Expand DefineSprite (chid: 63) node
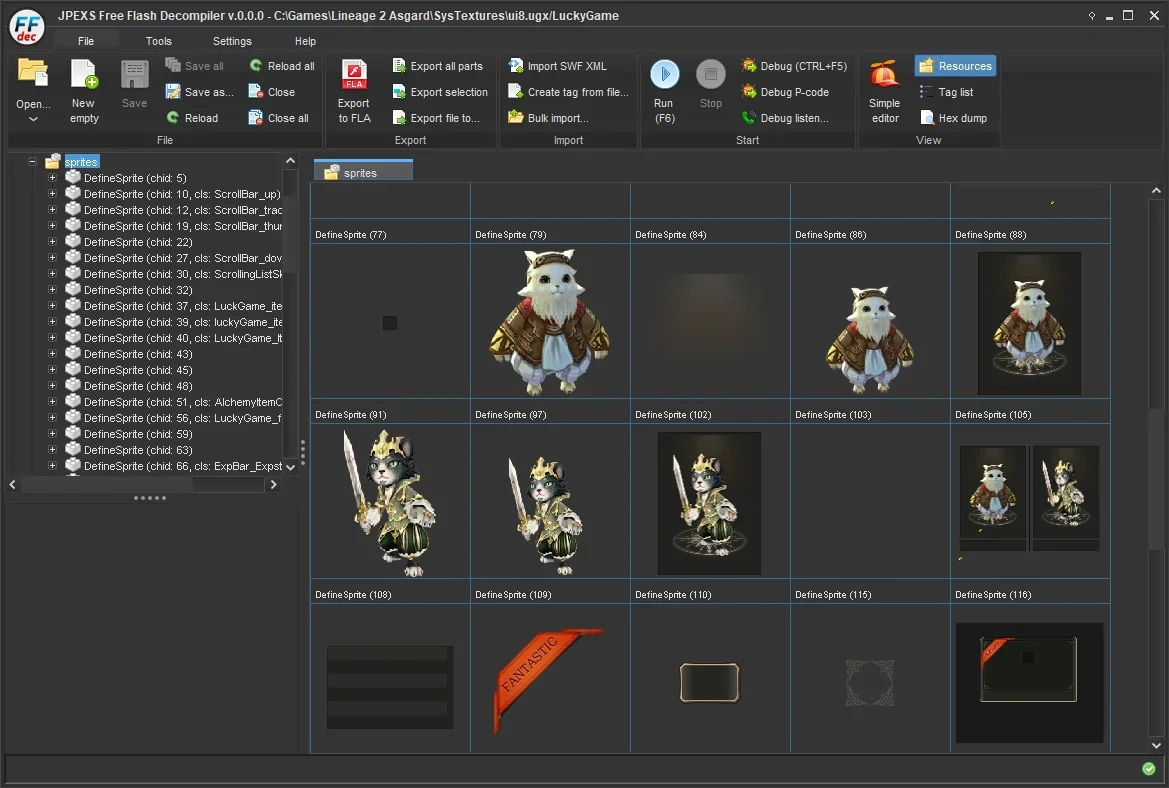This screenshot has width=1169, height=788. (x=52, y=450)
